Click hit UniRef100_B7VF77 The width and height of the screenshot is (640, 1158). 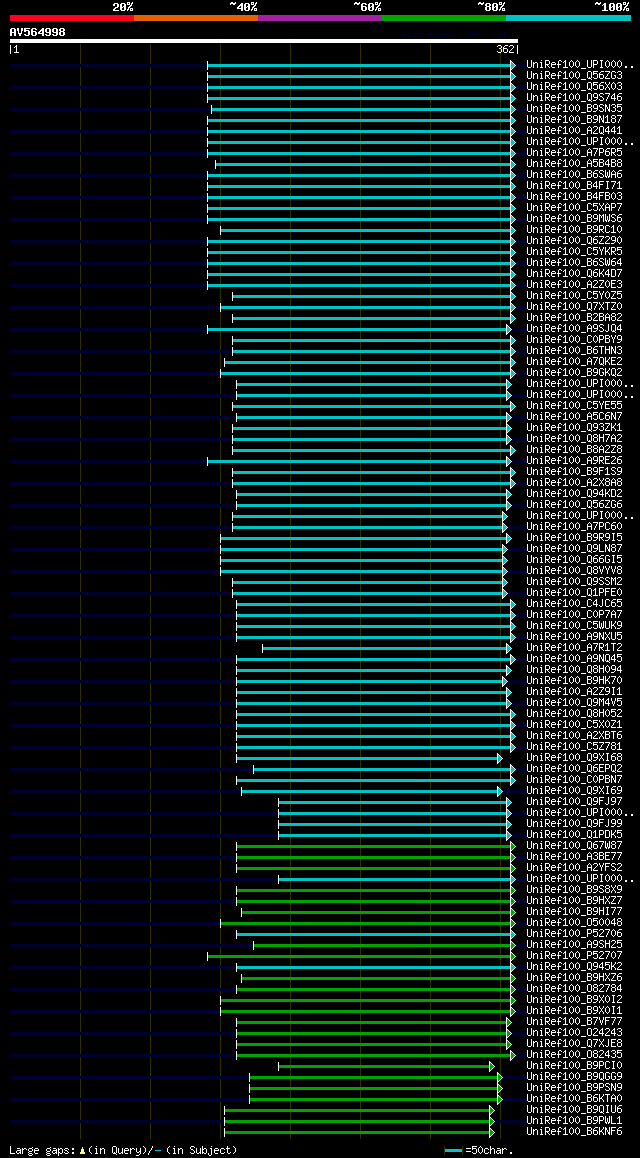coord(574,1022)
